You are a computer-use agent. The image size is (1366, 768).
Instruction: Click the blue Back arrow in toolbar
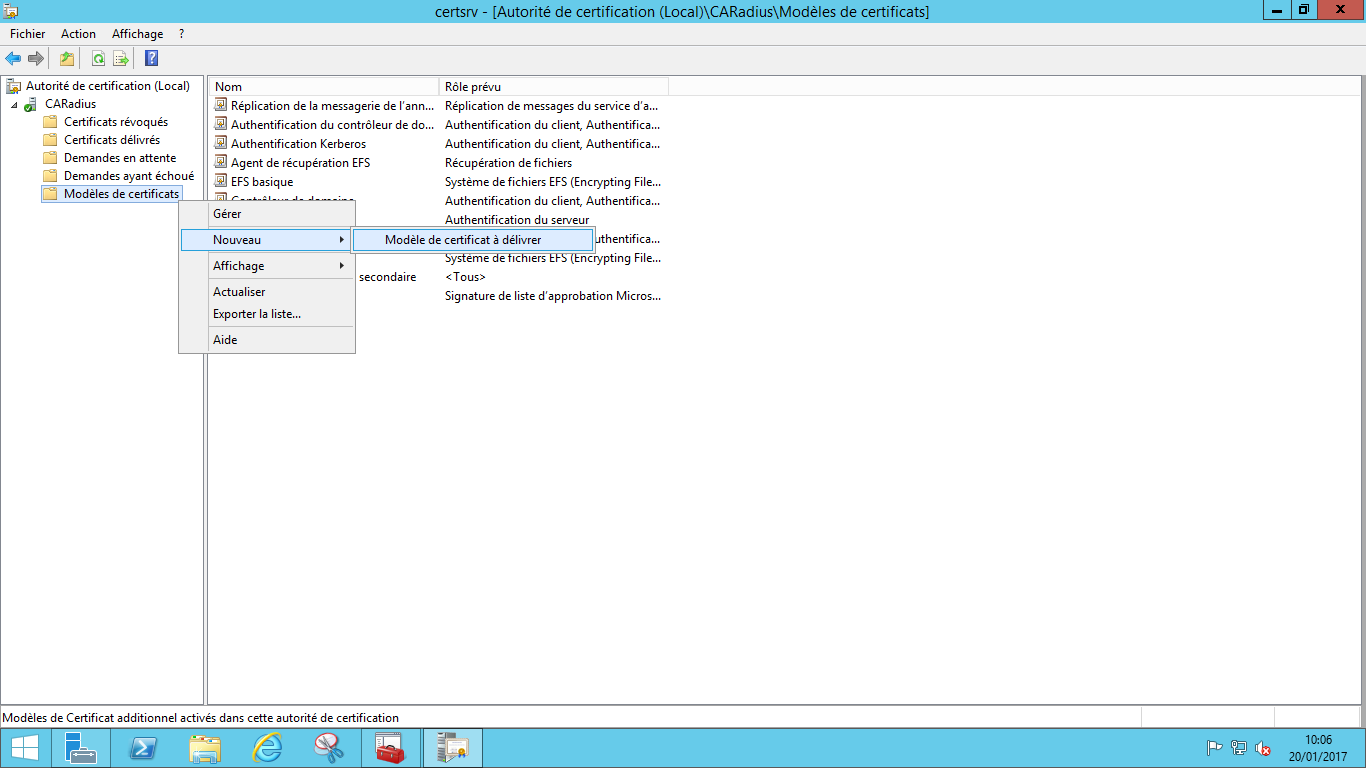pyautogui.click(x=13, y=58)
